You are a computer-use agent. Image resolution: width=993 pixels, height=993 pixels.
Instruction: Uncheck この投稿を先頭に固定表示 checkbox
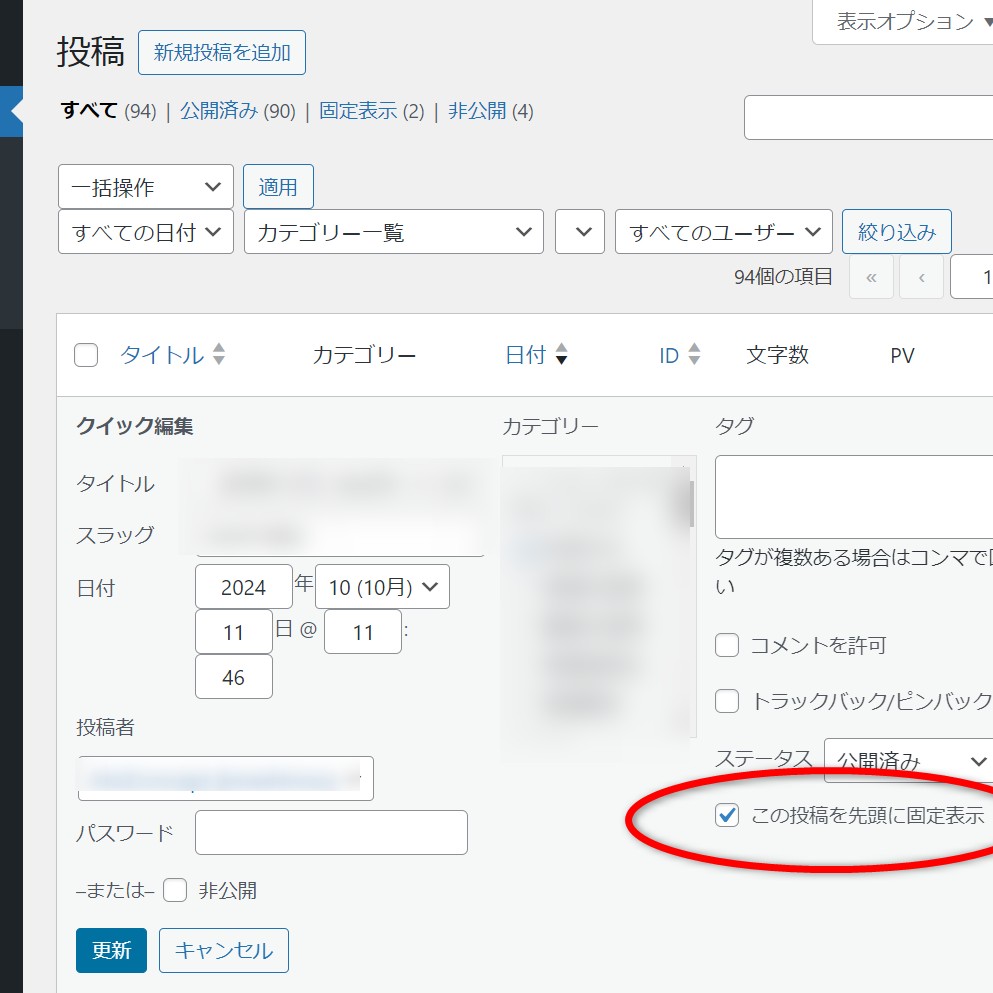727,815
